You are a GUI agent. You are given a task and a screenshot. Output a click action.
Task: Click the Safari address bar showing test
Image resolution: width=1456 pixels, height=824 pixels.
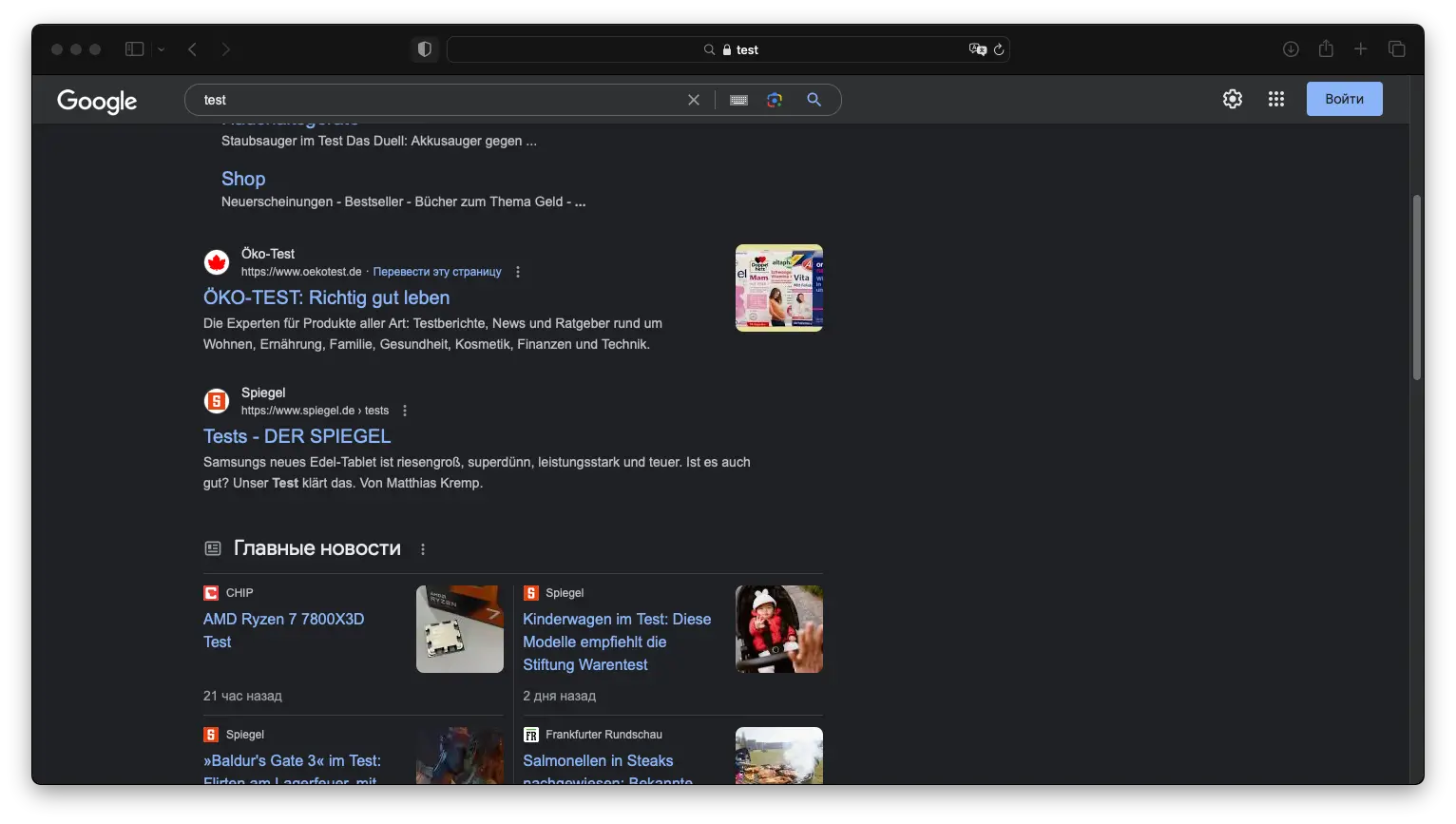(x=728, y=49)
